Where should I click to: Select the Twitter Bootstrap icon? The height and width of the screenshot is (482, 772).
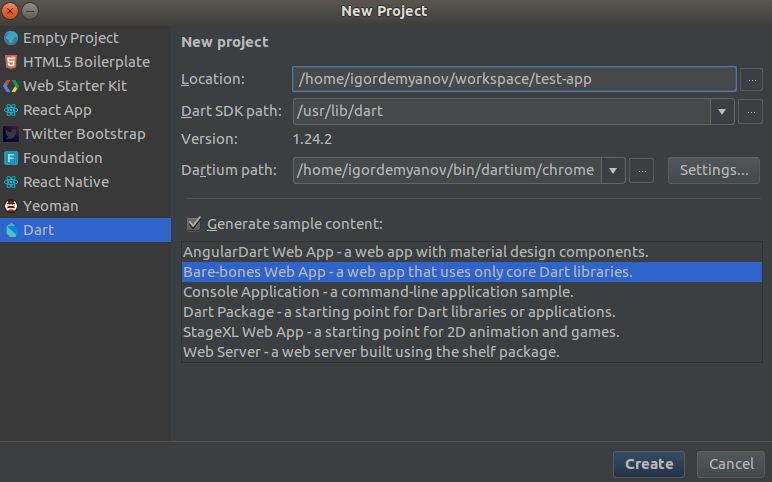click(11, 134)
